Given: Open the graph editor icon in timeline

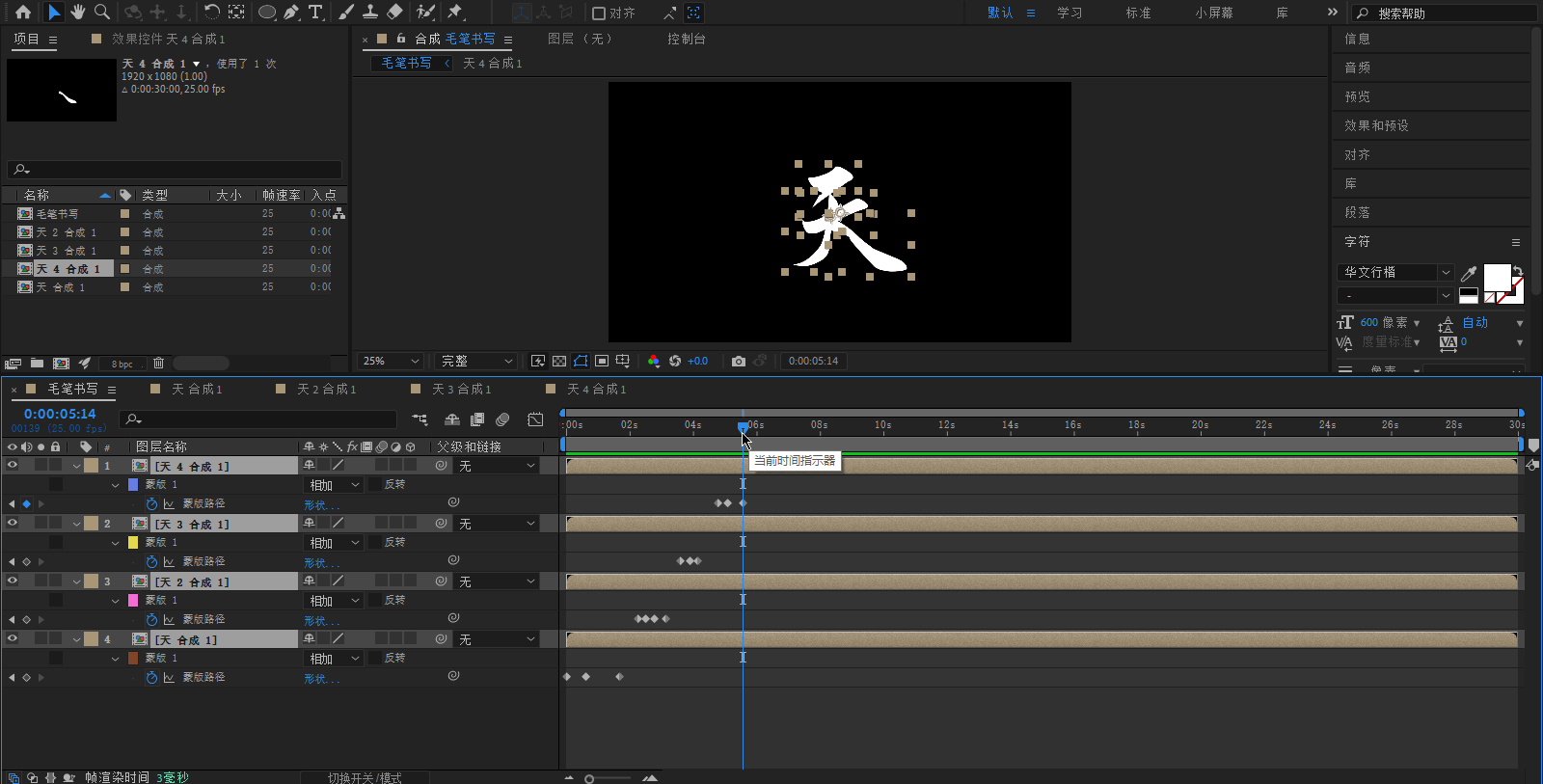Looking at the screenshot, I should tap(535, 419).
